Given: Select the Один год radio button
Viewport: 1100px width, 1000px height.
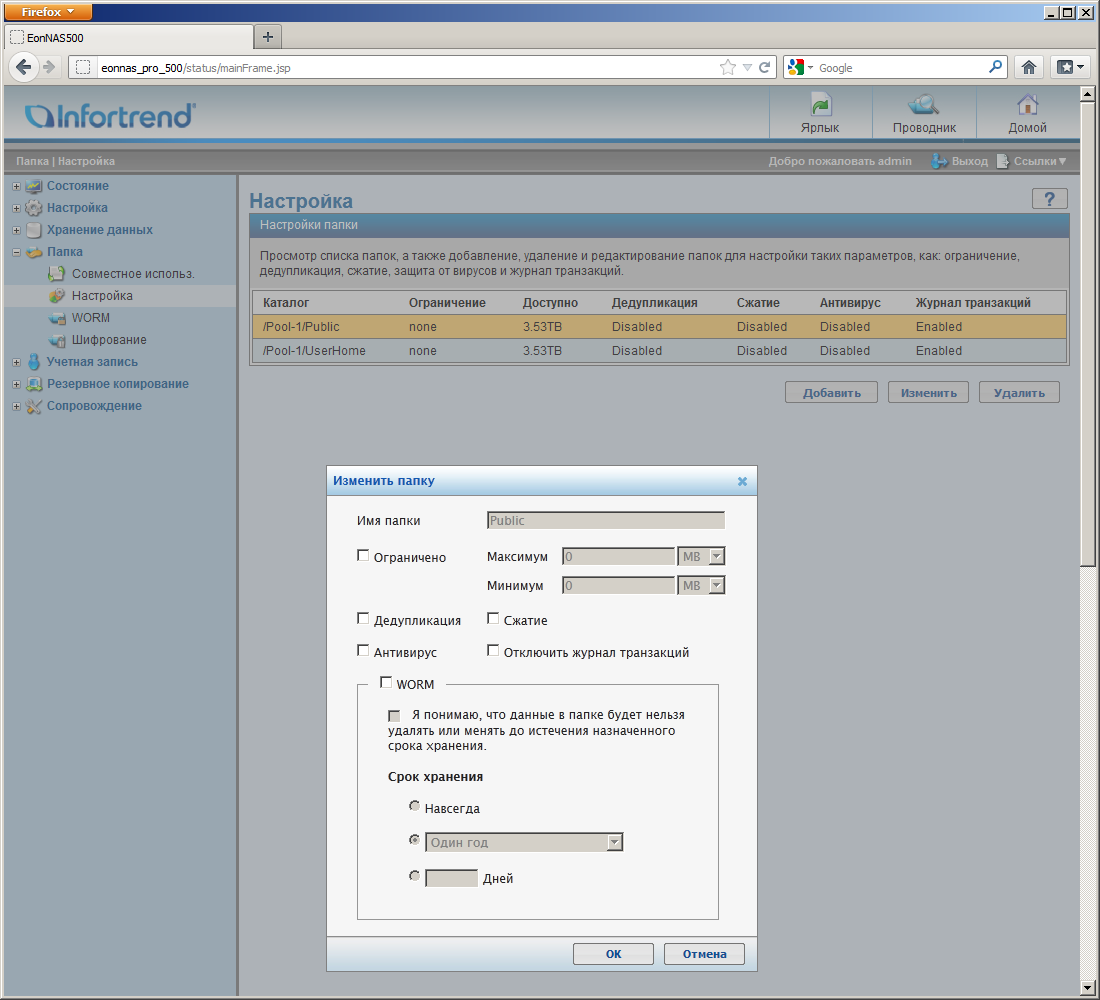Looking at the screenshot, I should (x=415, y=840).
